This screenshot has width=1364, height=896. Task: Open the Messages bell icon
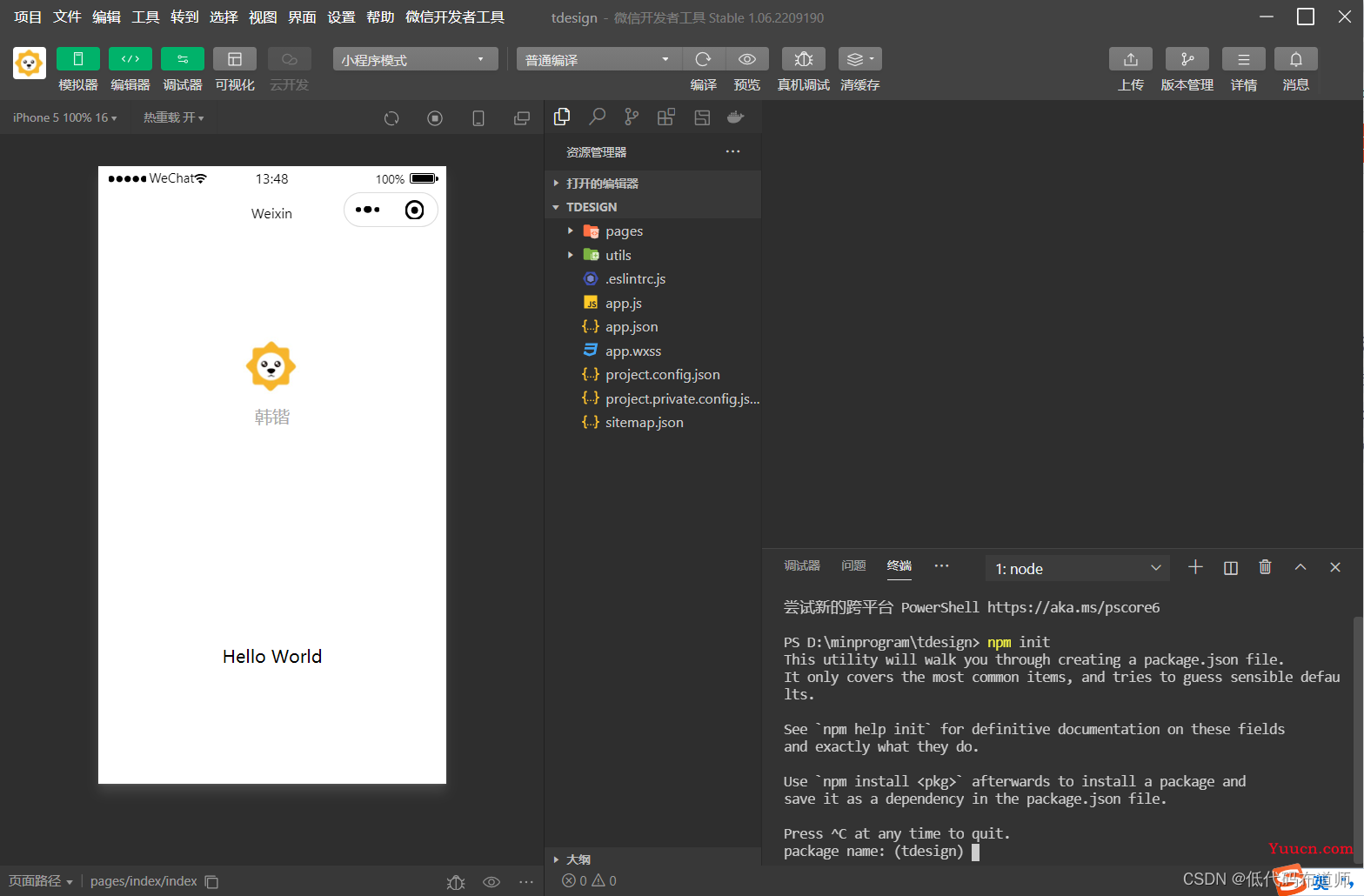pos(1296,59)
